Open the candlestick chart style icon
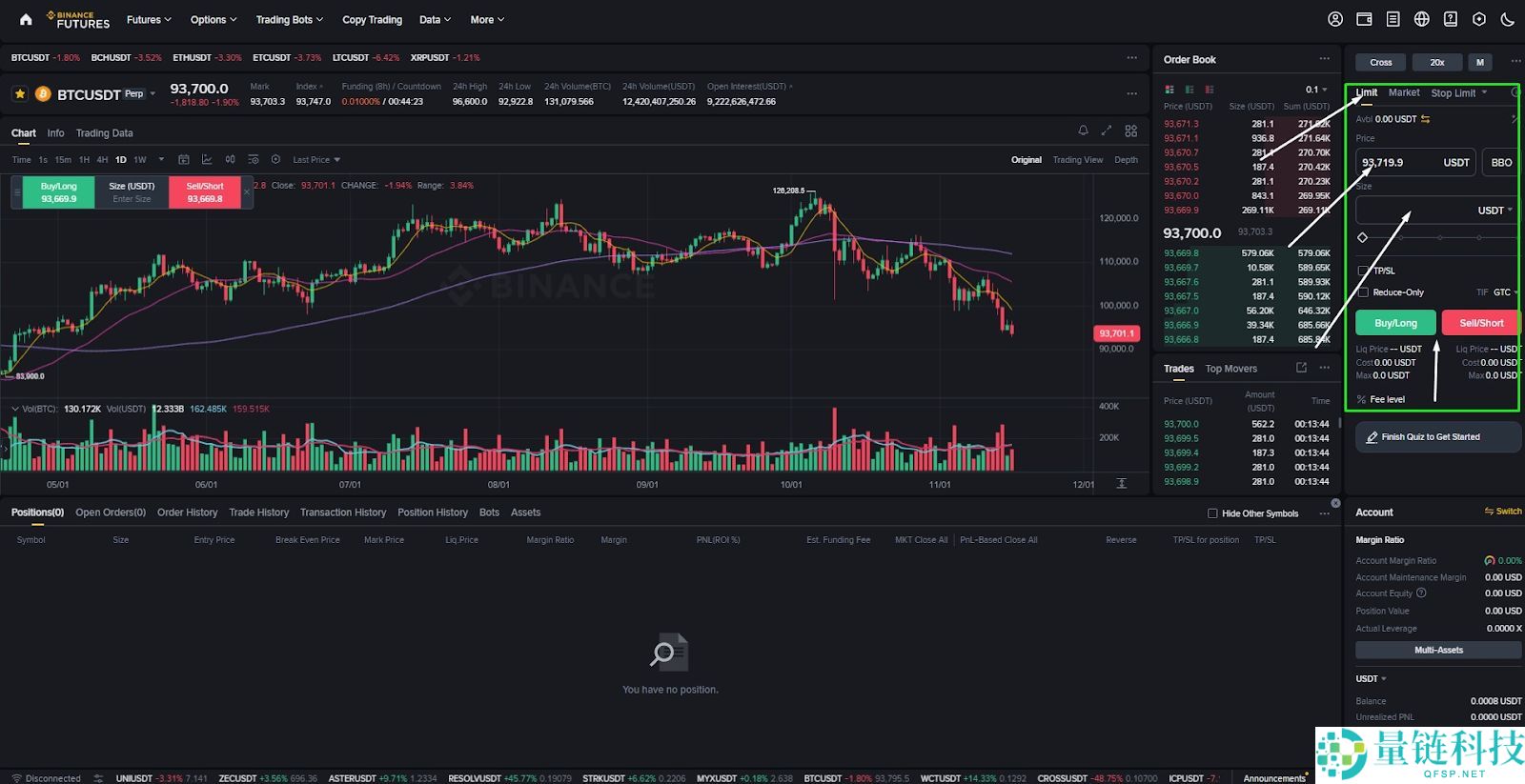The height and width of the screenshot is (784, 1525). point(230,159)
